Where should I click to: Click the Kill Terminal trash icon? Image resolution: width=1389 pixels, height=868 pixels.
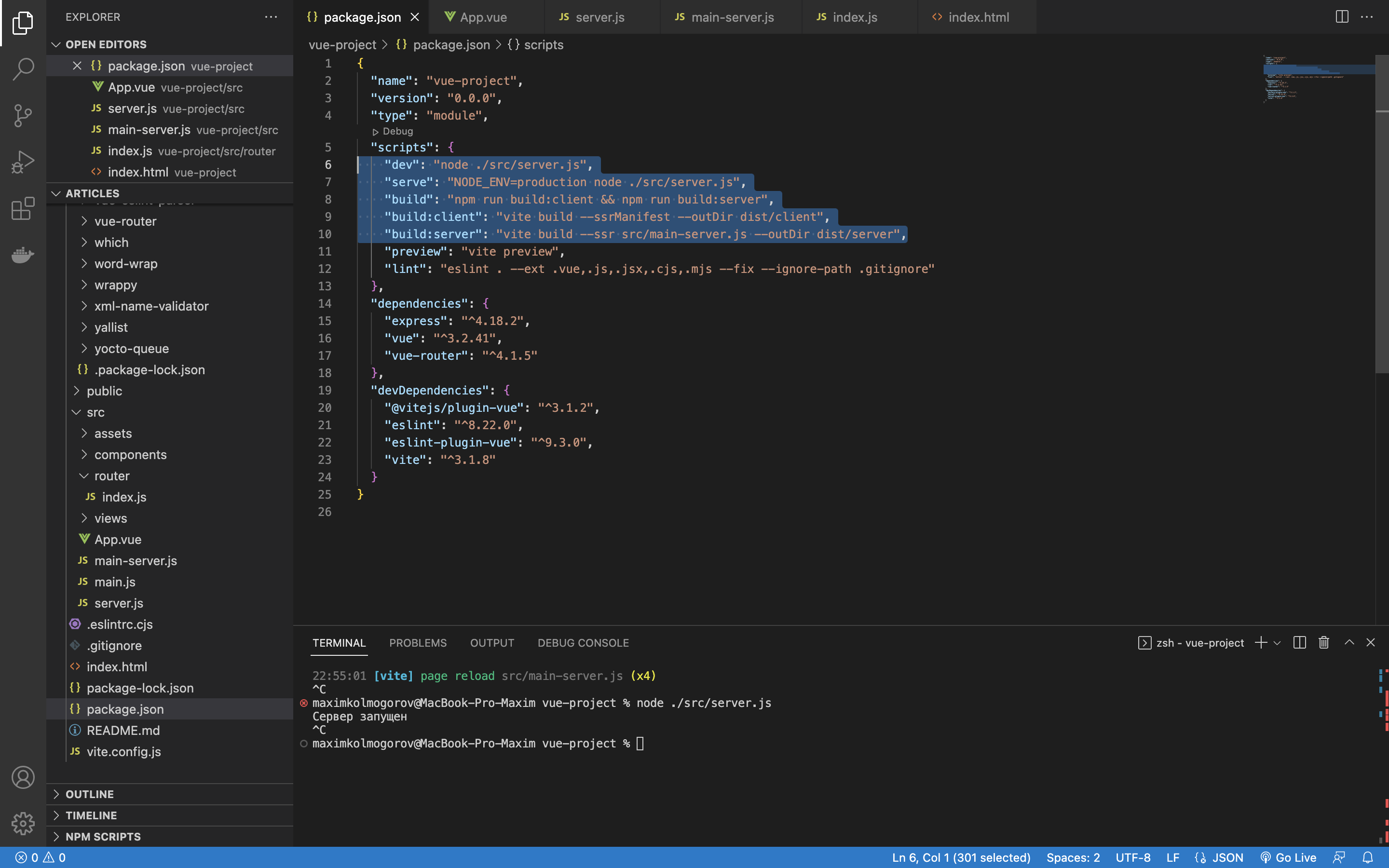pos(1323,642)
